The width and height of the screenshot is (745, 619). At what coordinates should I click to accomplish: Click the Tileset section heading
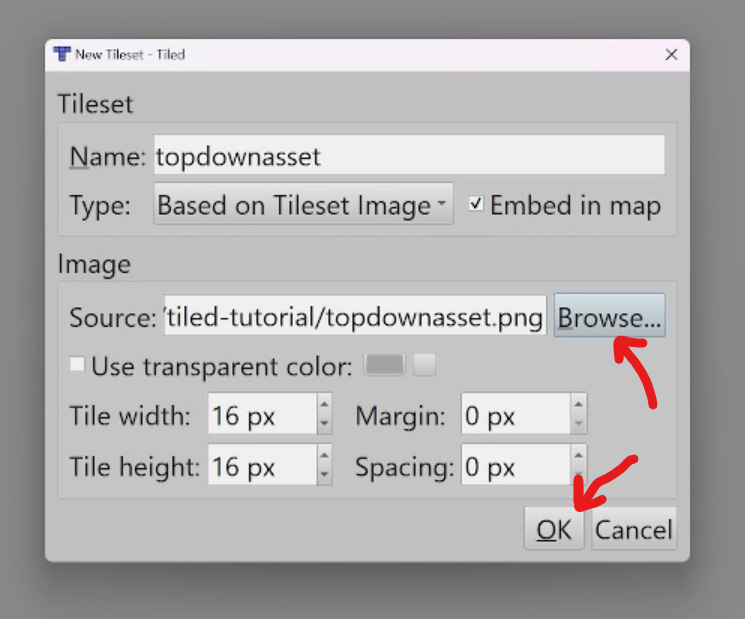click(95, 104)
